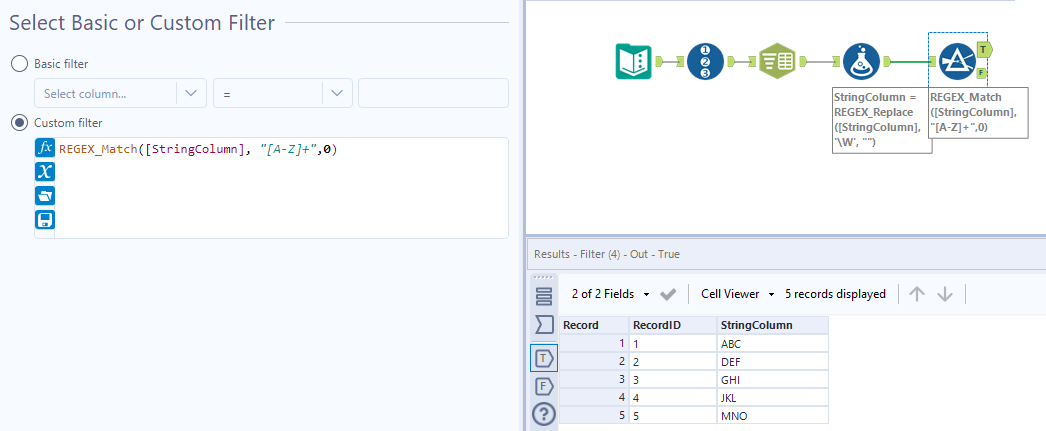
Task: Select the Basic filter radio button
Action: [19, 64]
